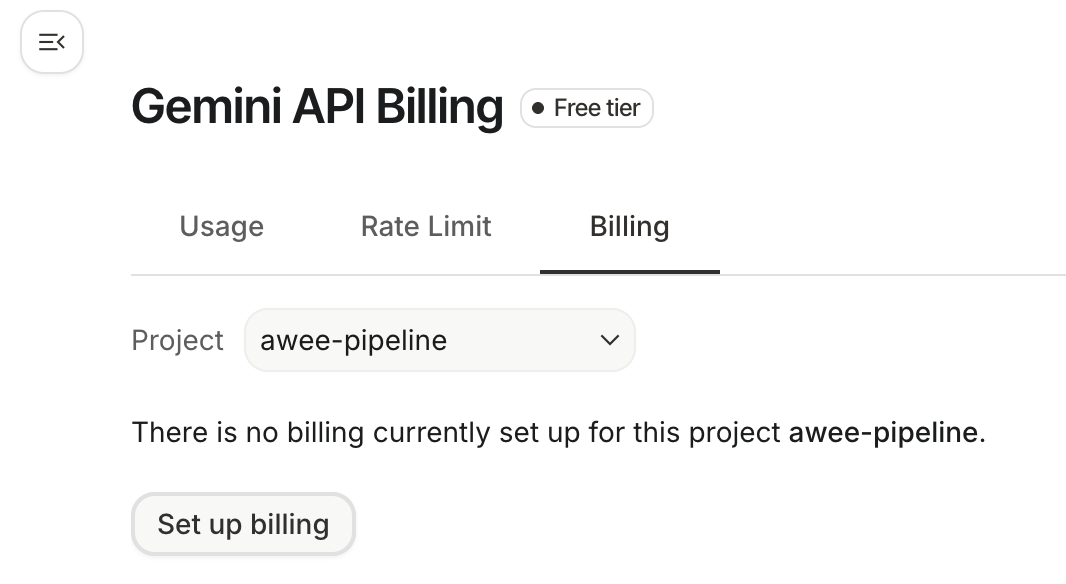Screen dimensions: 1066x584
Task: Click the no billing set up message
Action: coord(456,433)
